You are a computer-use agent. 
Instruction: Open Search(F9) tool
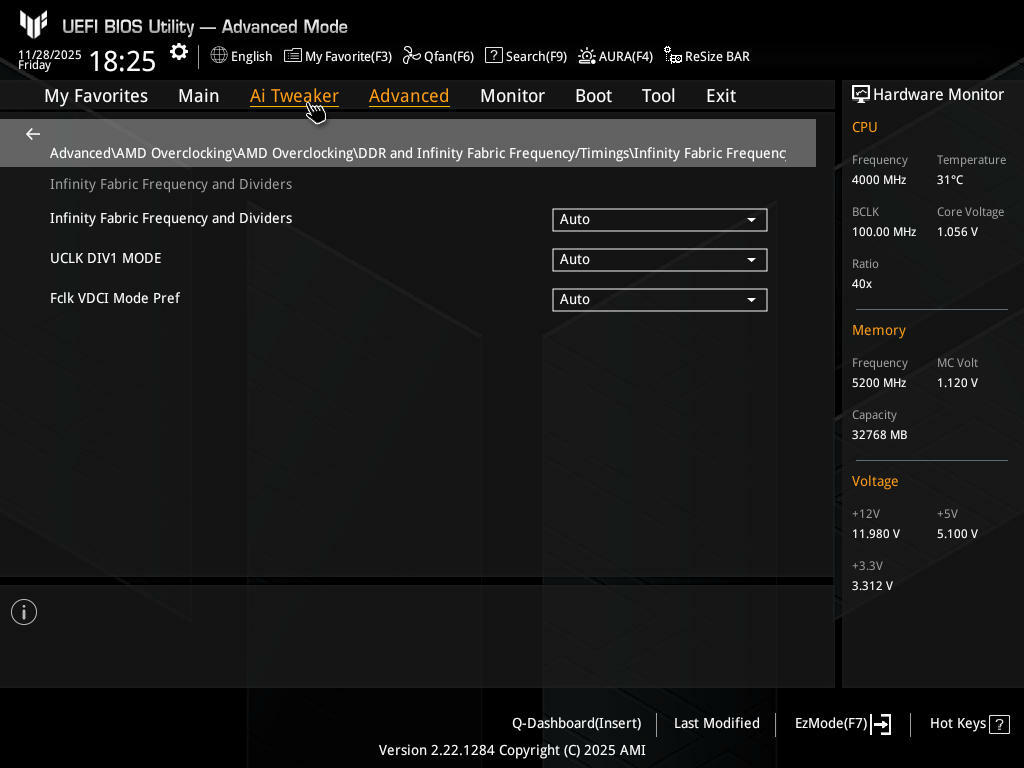526,56
